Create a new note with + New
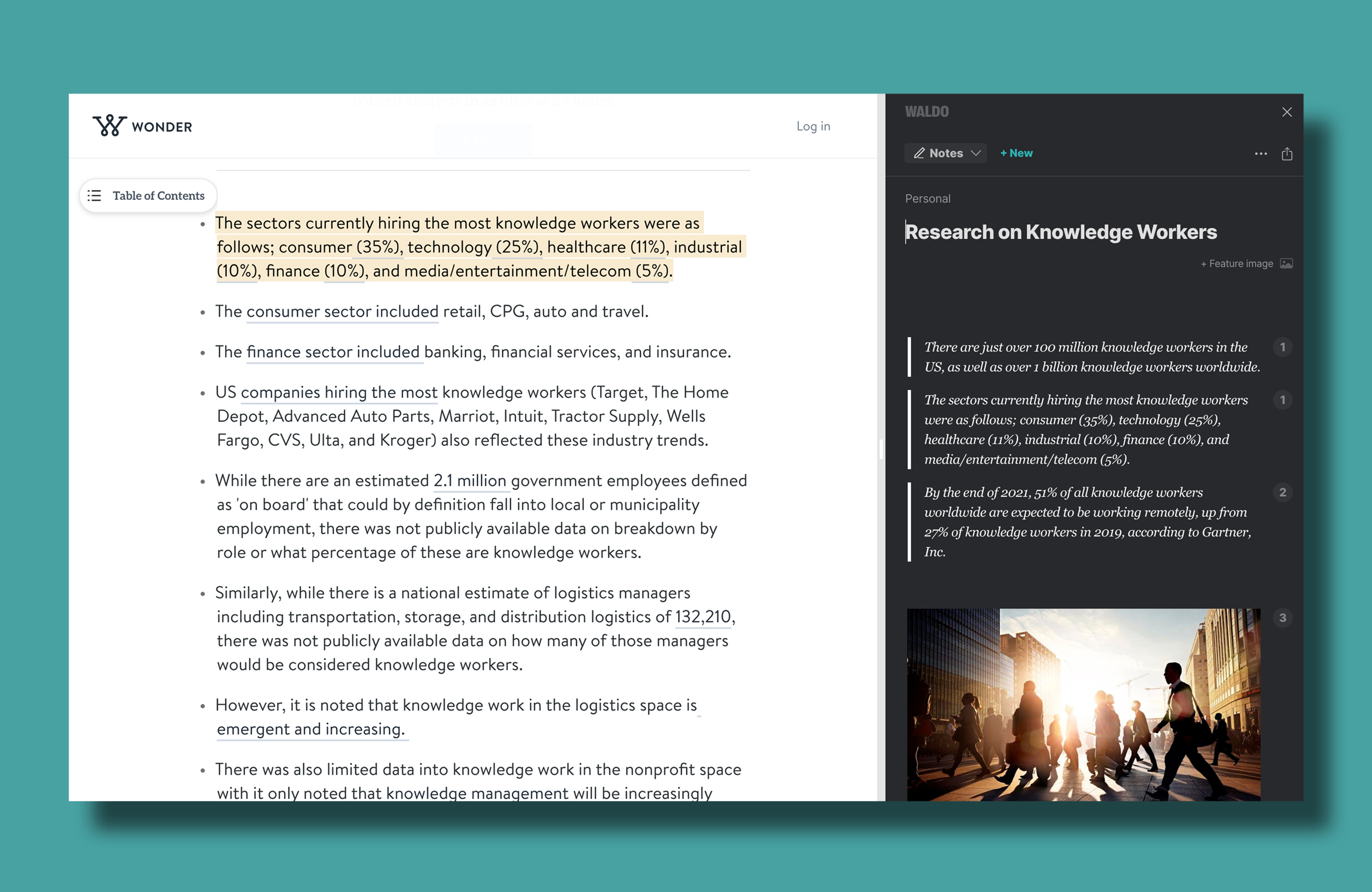Screen dimensions: 1372x892 tap(1016, 153)
